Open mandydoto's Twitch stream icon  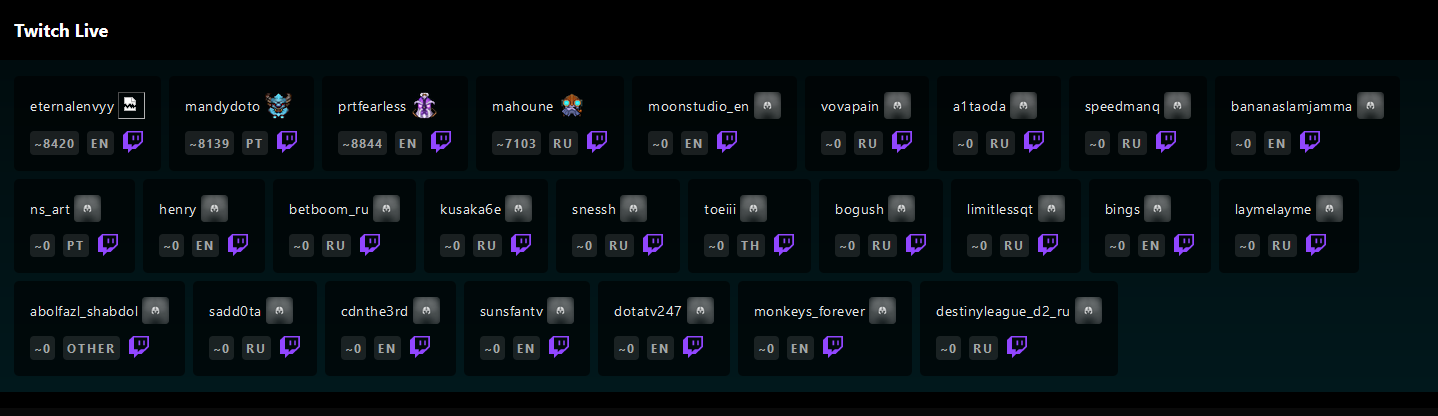tap(287, 142)
